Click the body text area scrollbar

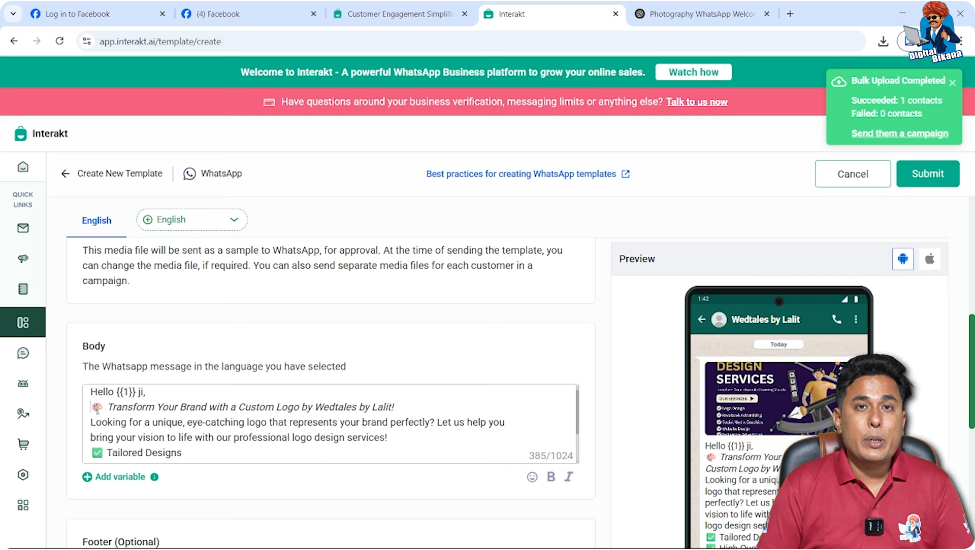click(577, 411)
